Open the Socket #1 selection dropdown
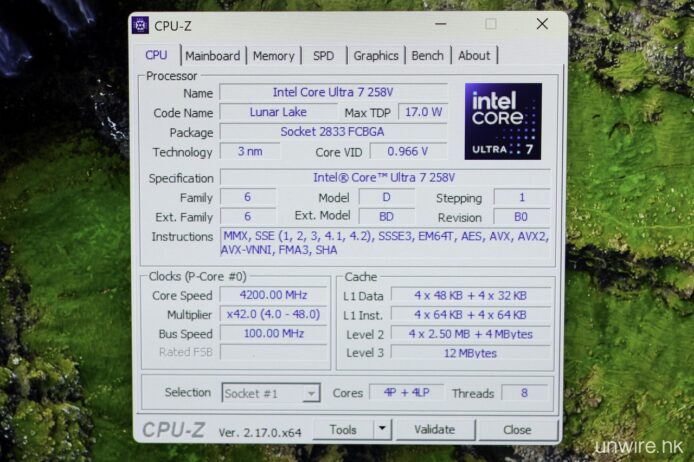Screen dimensions: 694x462 (271, 393)
